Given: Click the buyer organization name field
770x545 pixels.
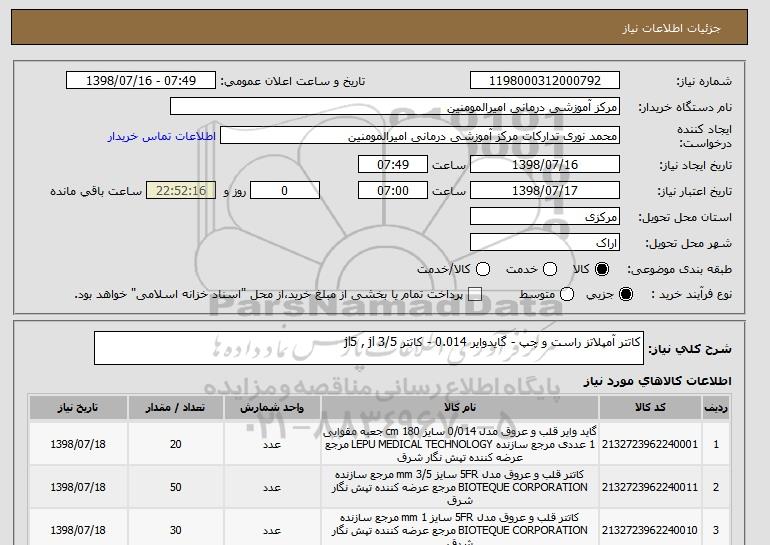Looking at the screenshot, I should click(395, 107).
